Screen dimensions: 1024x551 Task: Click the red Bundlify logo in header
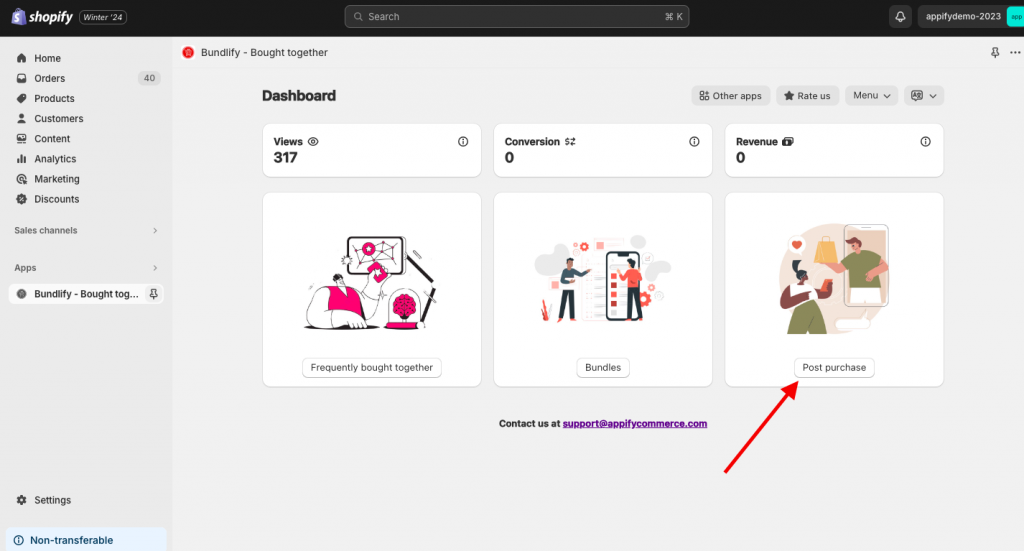(188, 52)
